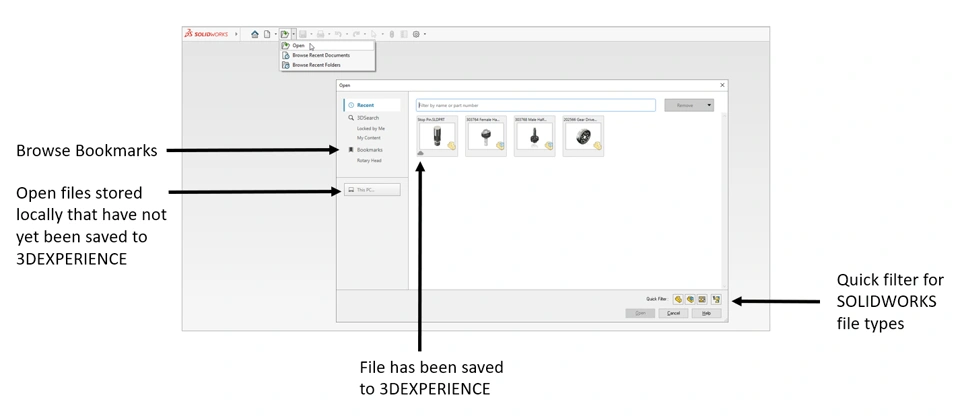Toggle the top-level assemblies quick filter
Viewport: 960px width, 416px height.
(716, 300)
